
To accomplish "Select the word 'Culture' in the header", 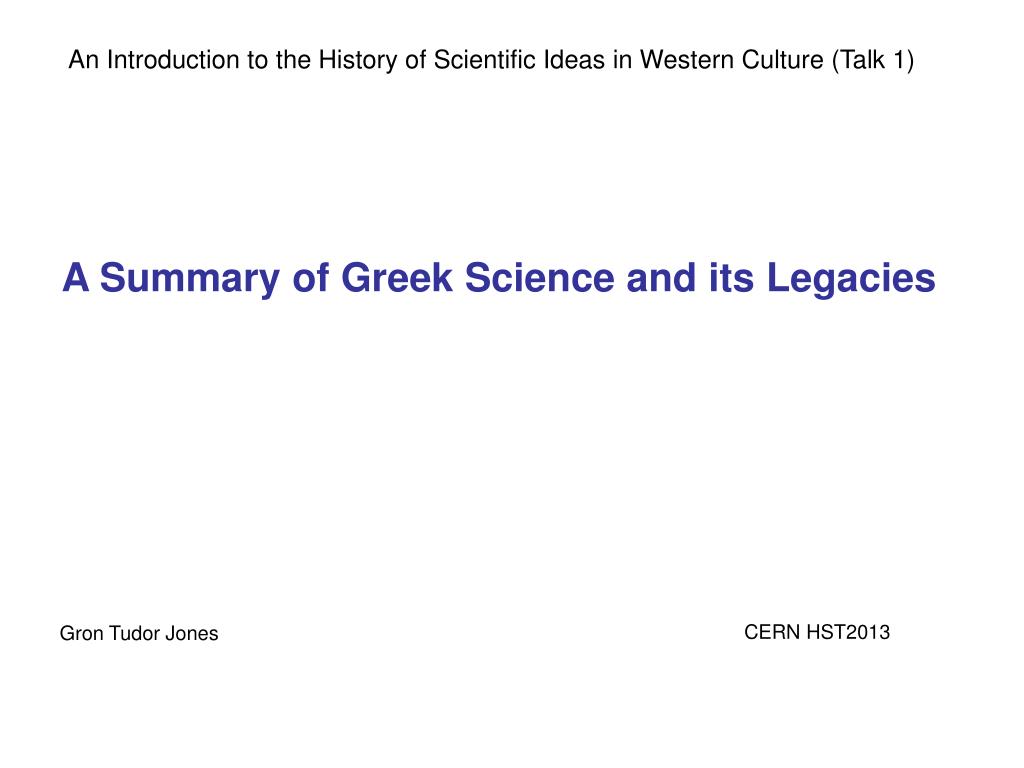I will (x=782, y=60).
